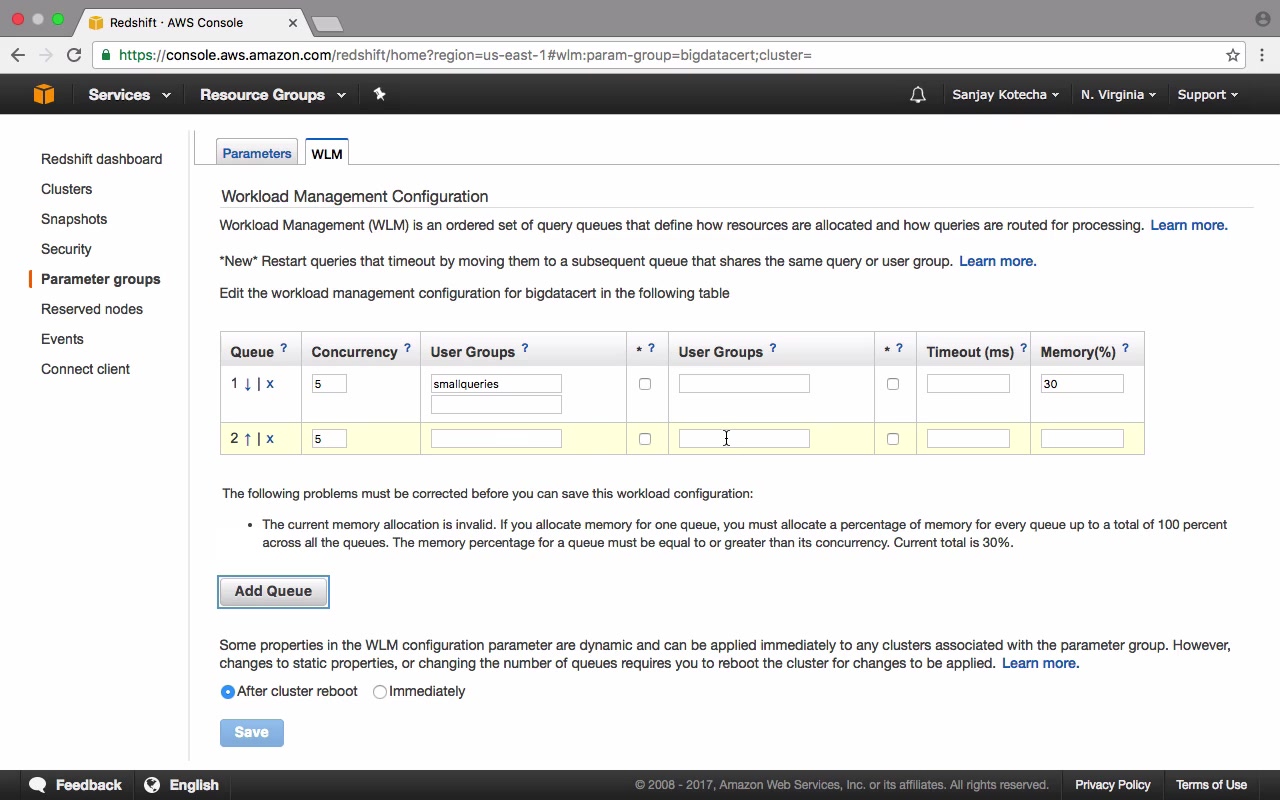Click the Feedback speech bubble icon
The image size is (1280, 800).
tap(38, 785)
